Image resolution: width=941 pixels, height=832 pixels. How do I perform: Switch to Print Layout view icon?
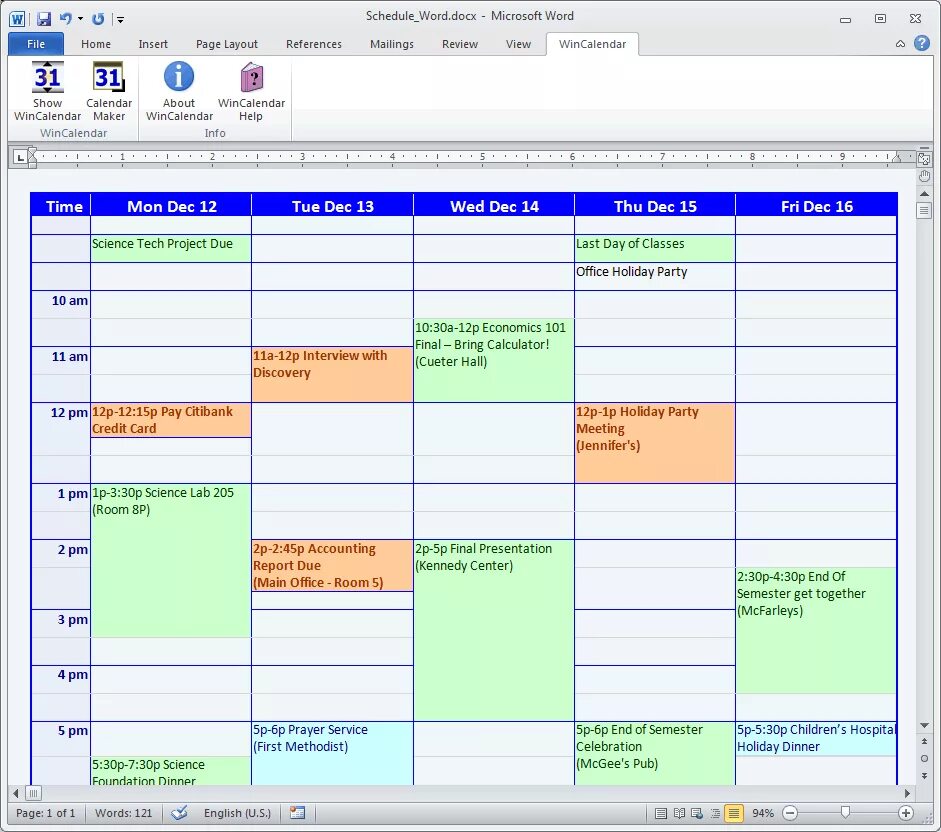pos(661,813)
